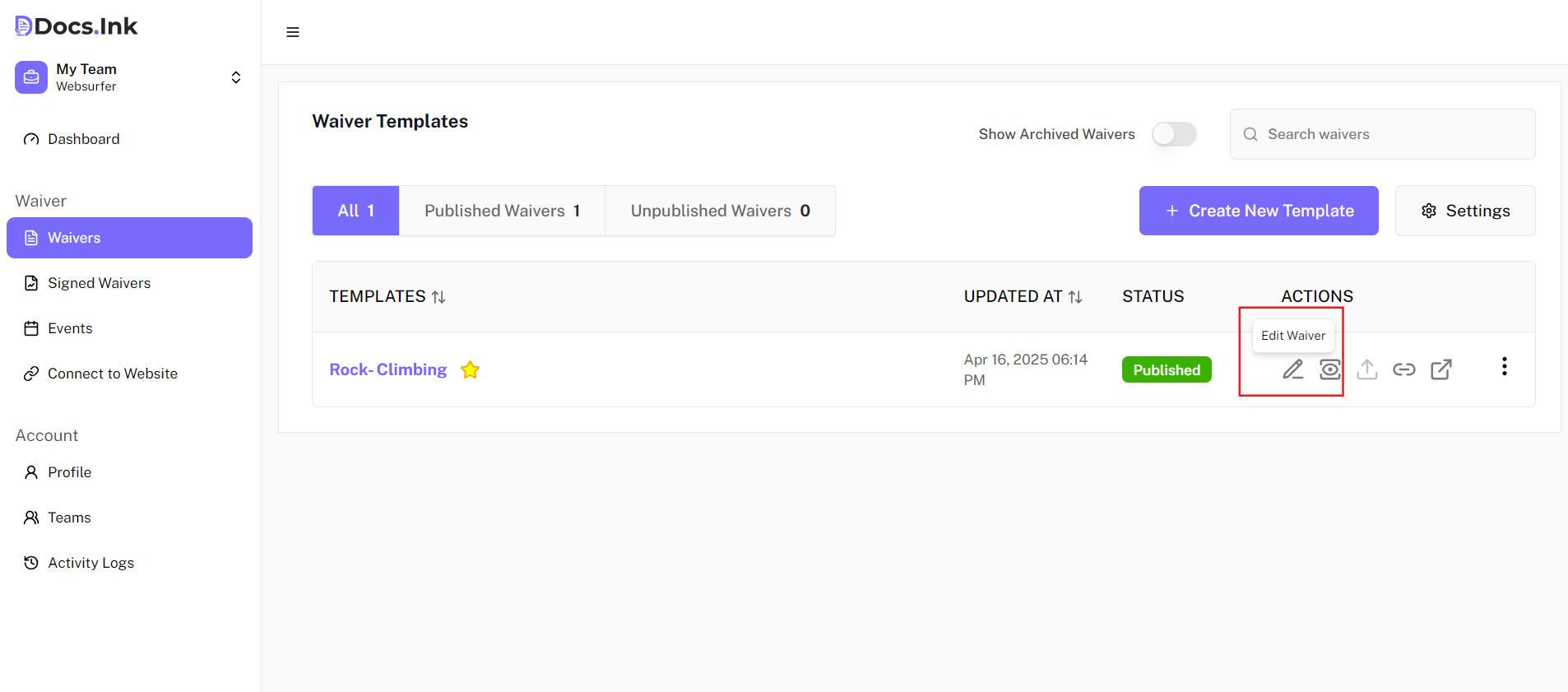Click the upload icon in Actions
Image resolution: width=1568 pixels, height=692 pixels.
[x=1366, y=369]
